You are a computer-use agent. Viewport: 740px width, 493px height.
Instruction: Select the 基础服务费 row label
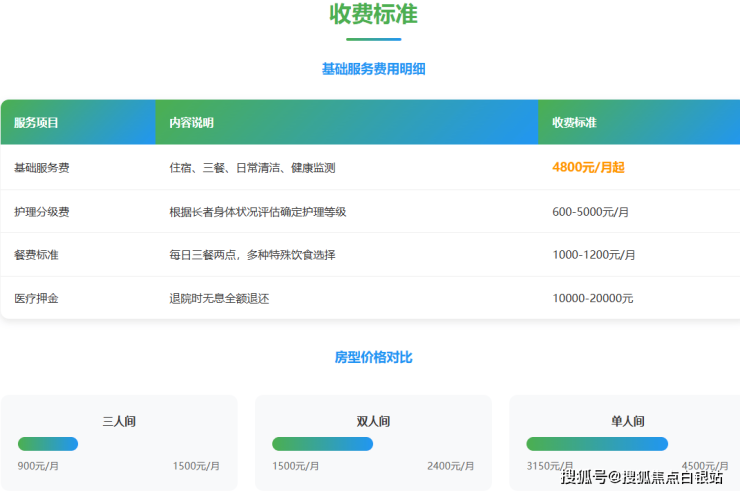[x=42, y=168]
